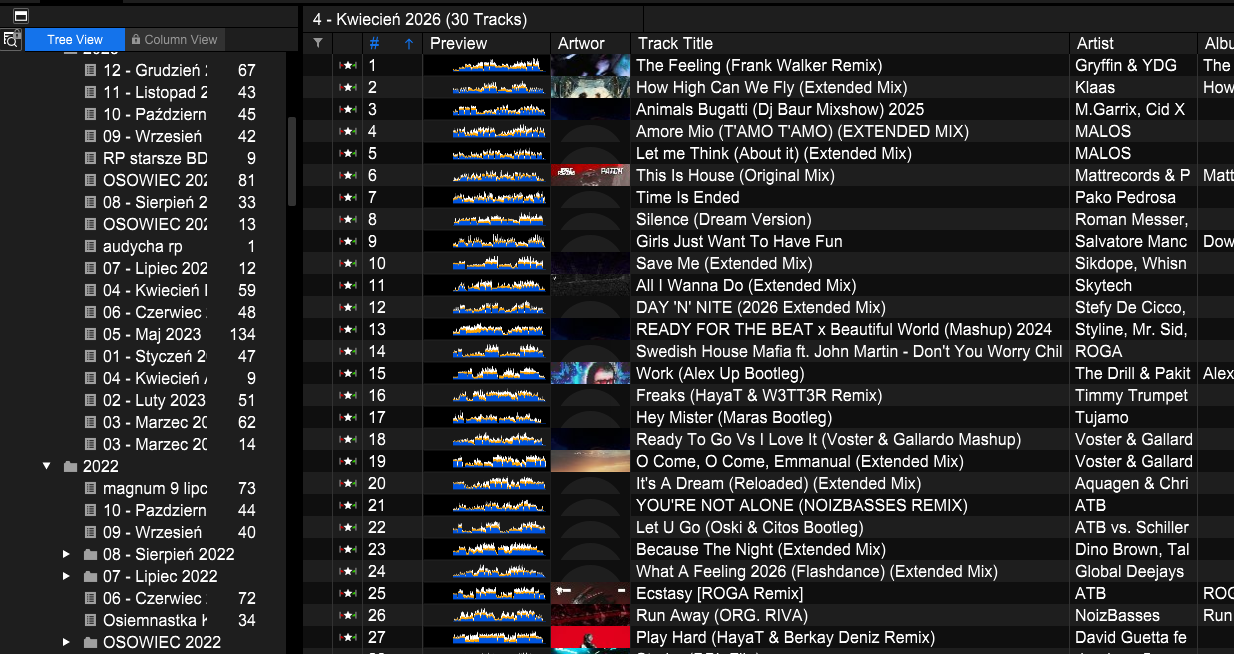Click the status icon for track 1
This screenshot has width=1234, height=654.
[347, 65]
